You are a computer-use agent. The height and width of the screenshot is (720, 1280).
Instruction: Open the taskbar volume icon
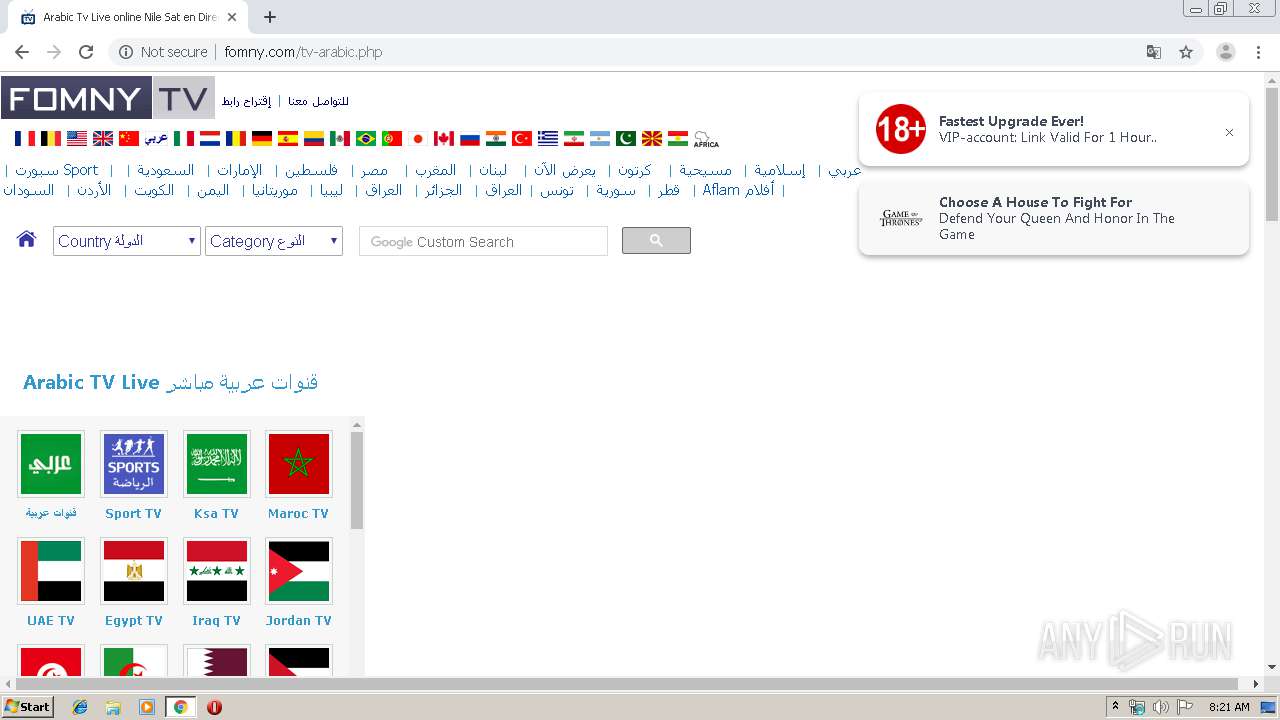[1160, 707]
